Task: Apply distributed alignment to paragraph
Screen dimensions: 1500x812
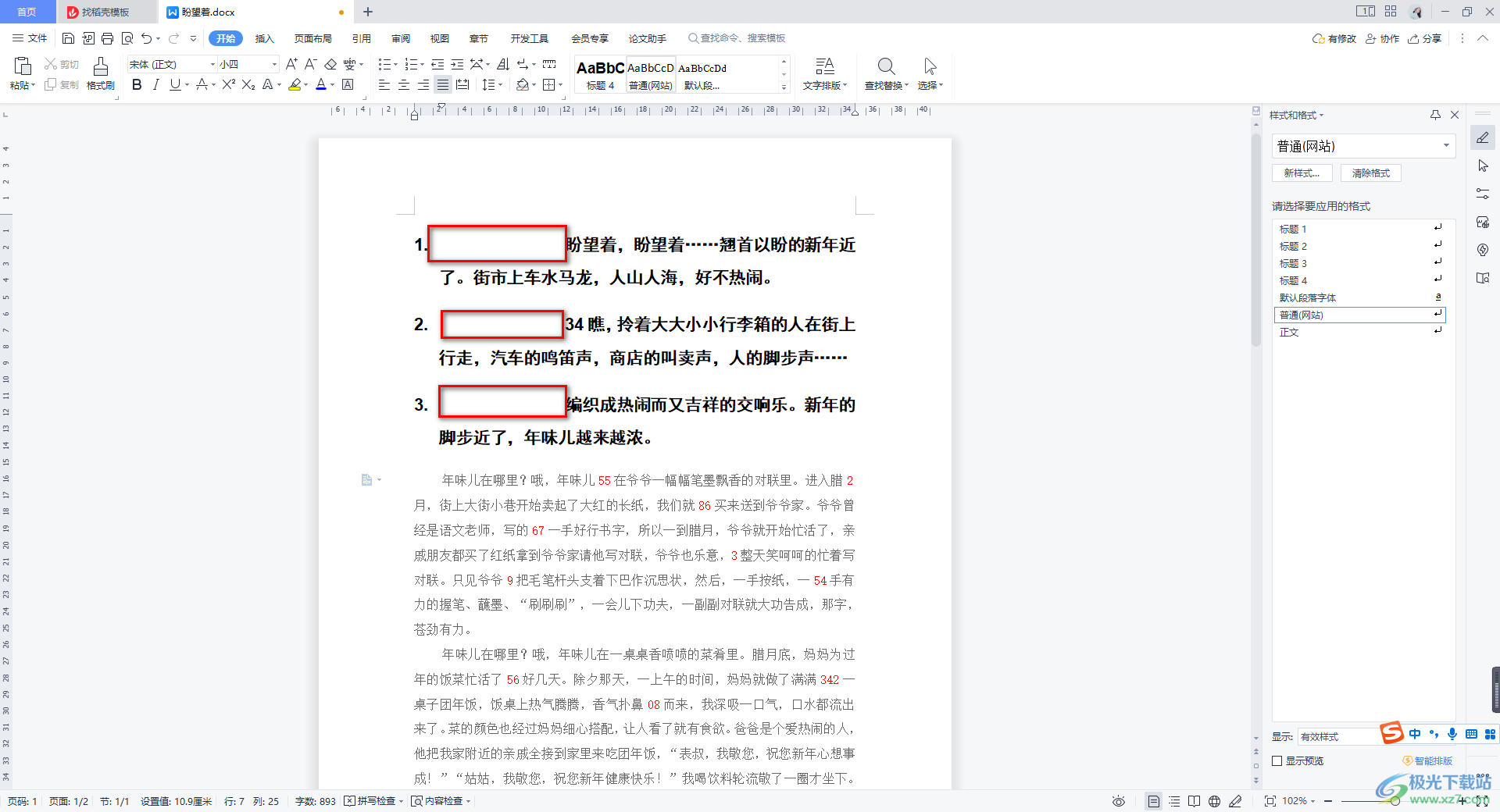Action: click(462, 84)
